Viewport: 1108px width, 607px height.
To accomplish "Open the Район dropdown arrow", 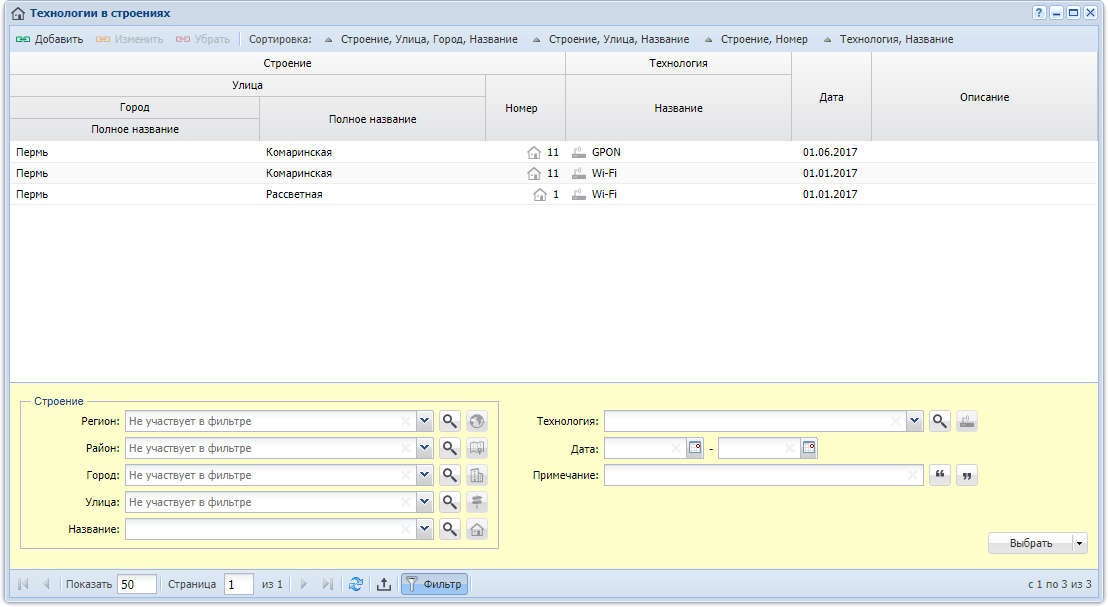I will [x=424, y=448].
